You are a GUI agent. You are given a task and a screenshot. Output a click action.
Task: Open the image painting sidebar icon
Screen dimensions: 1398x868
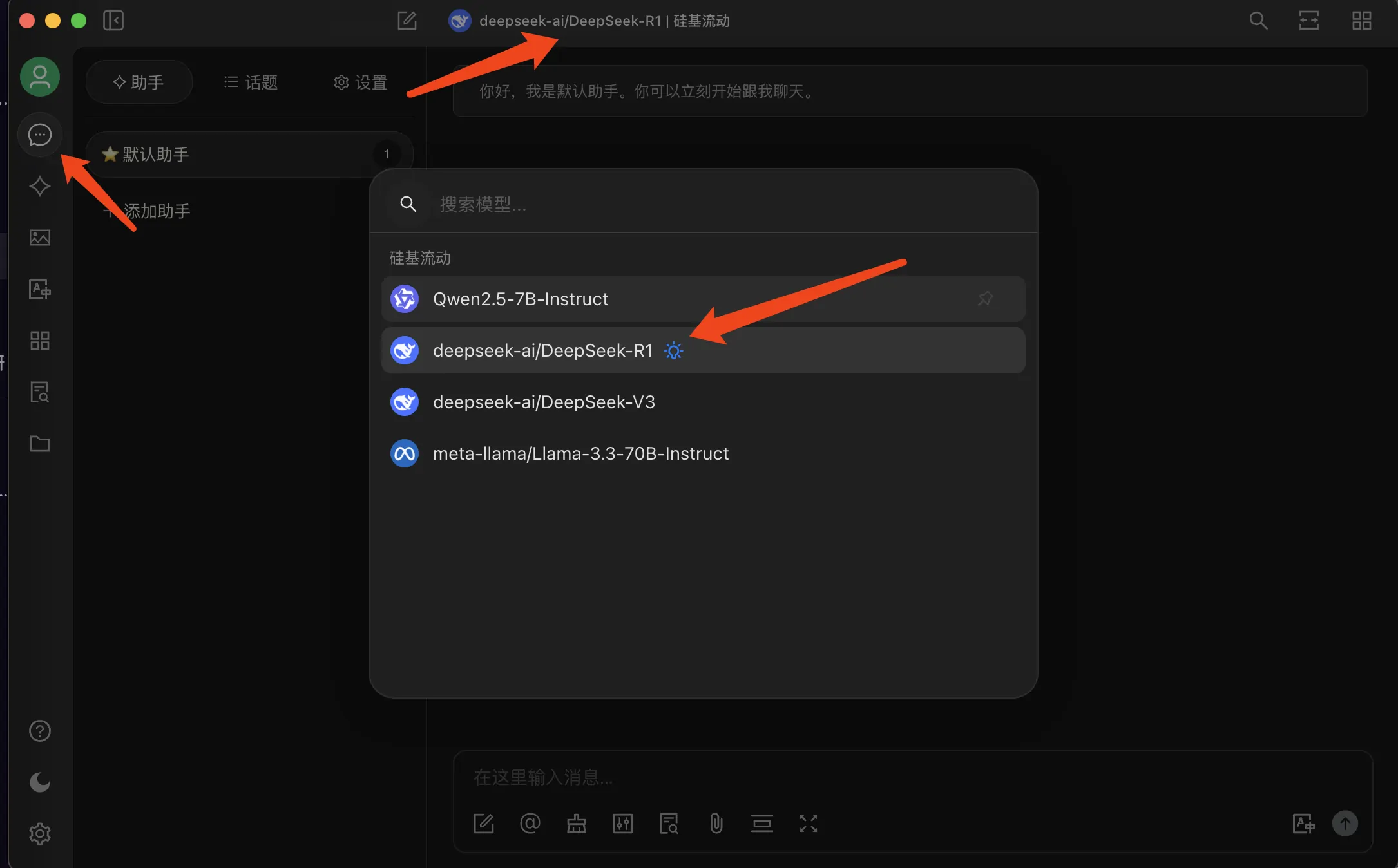[x=40, y=238]
